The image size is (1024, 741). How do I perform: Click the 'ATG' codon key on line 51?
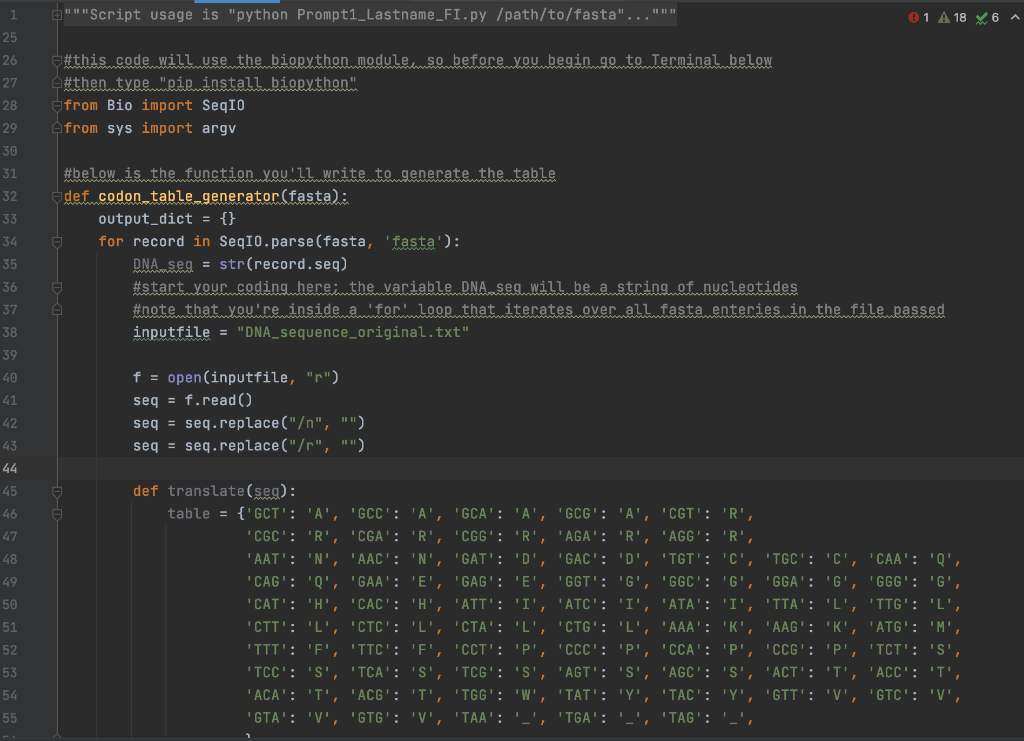(x=889, y=628)
